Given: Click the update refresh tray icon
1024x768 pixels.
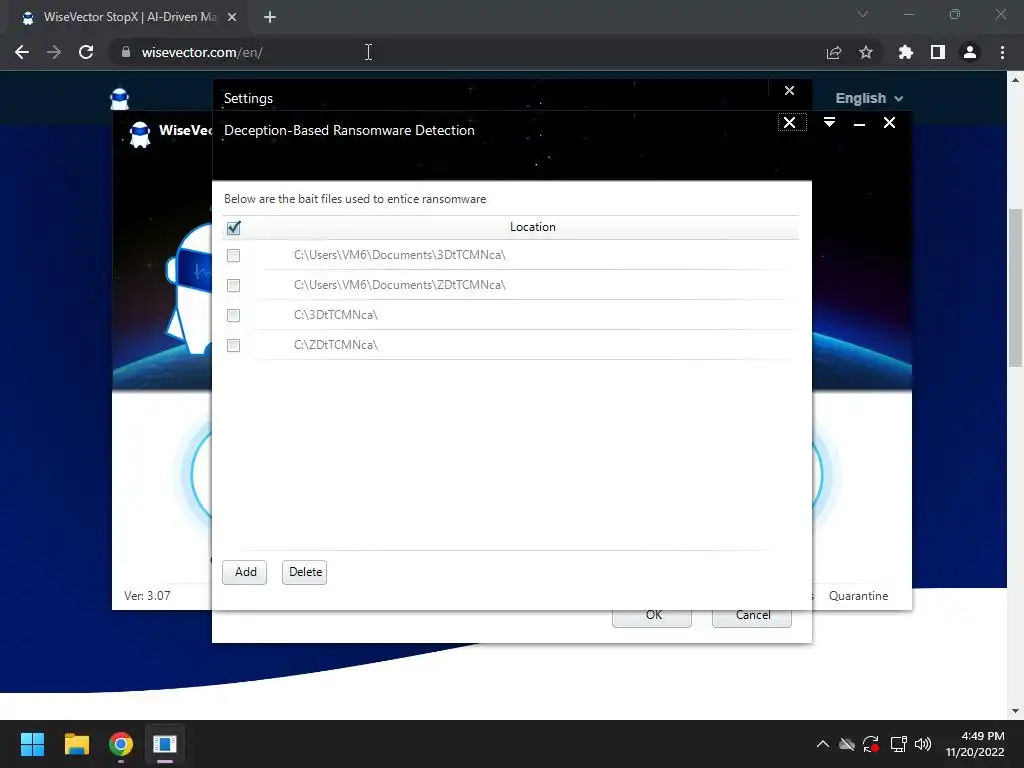Looking at the screenshot, I should pos(871,744).
